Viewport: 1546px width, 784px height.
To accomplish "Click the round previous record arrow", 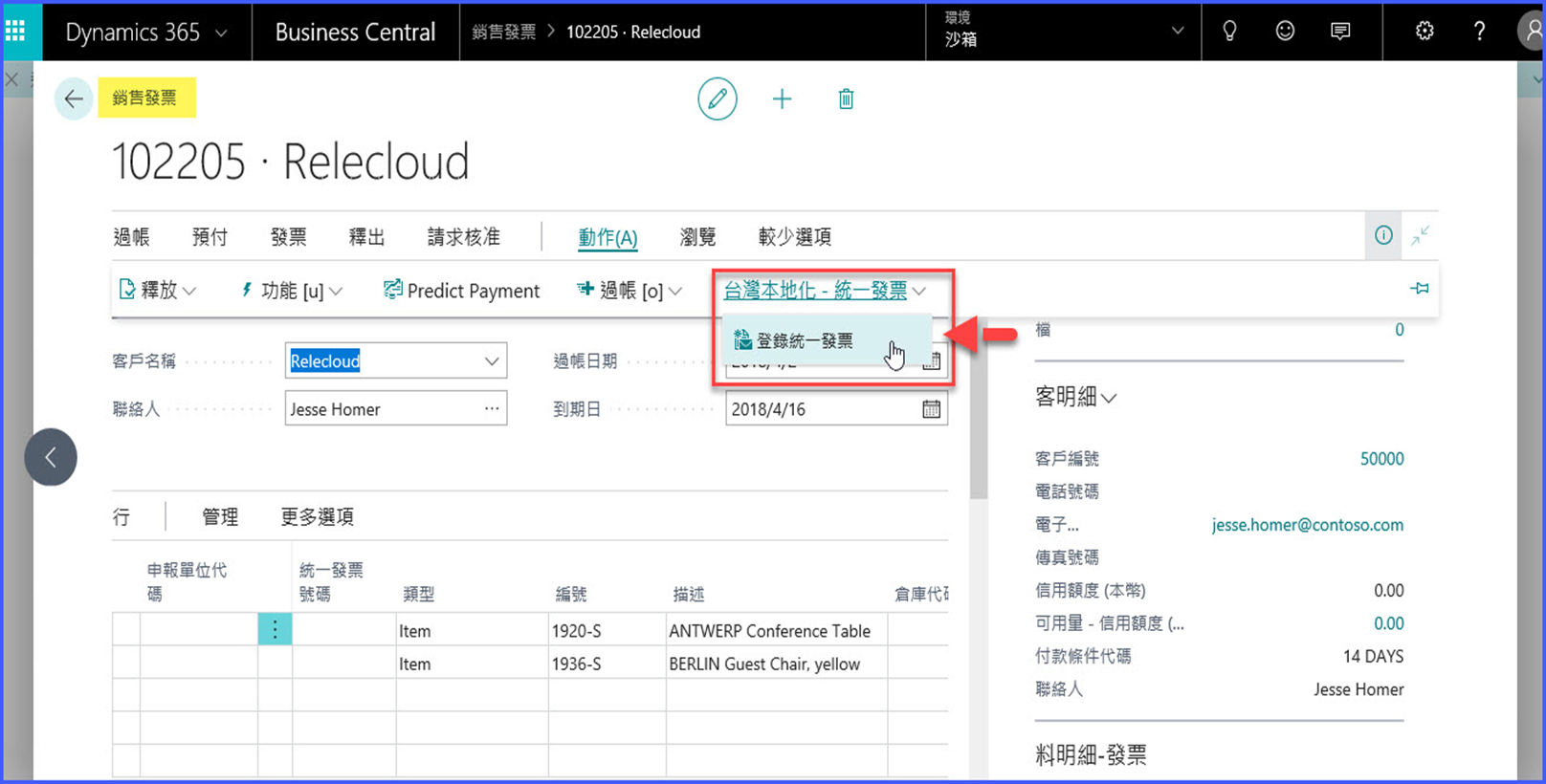I will 51,457.
